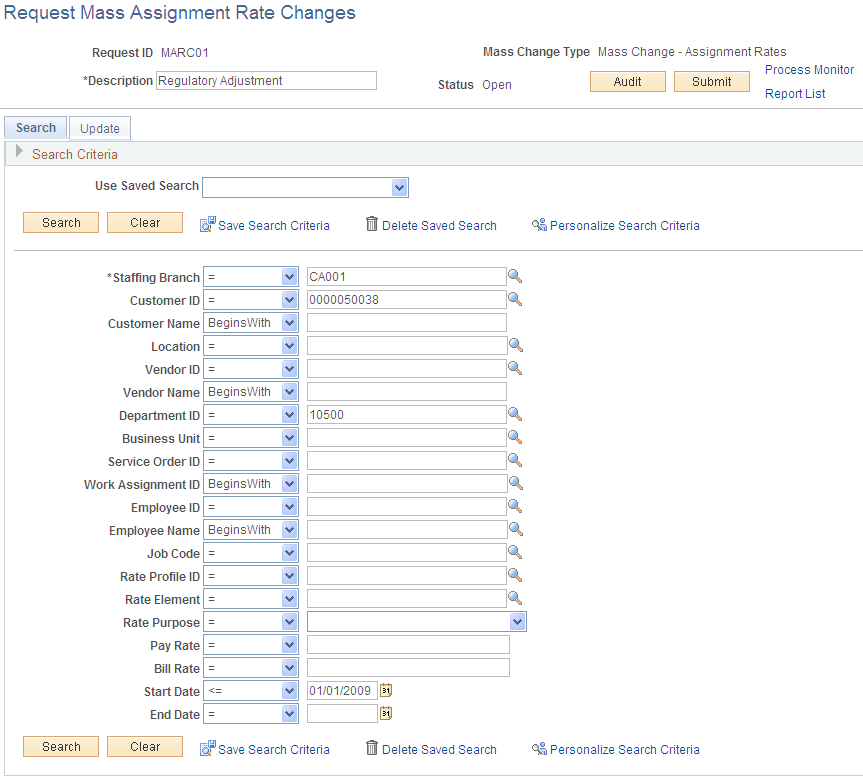Open the Department ID lookup prompt
Viewport: 863px width, 777px height.
pyautogui.click(x=515, y=415)
